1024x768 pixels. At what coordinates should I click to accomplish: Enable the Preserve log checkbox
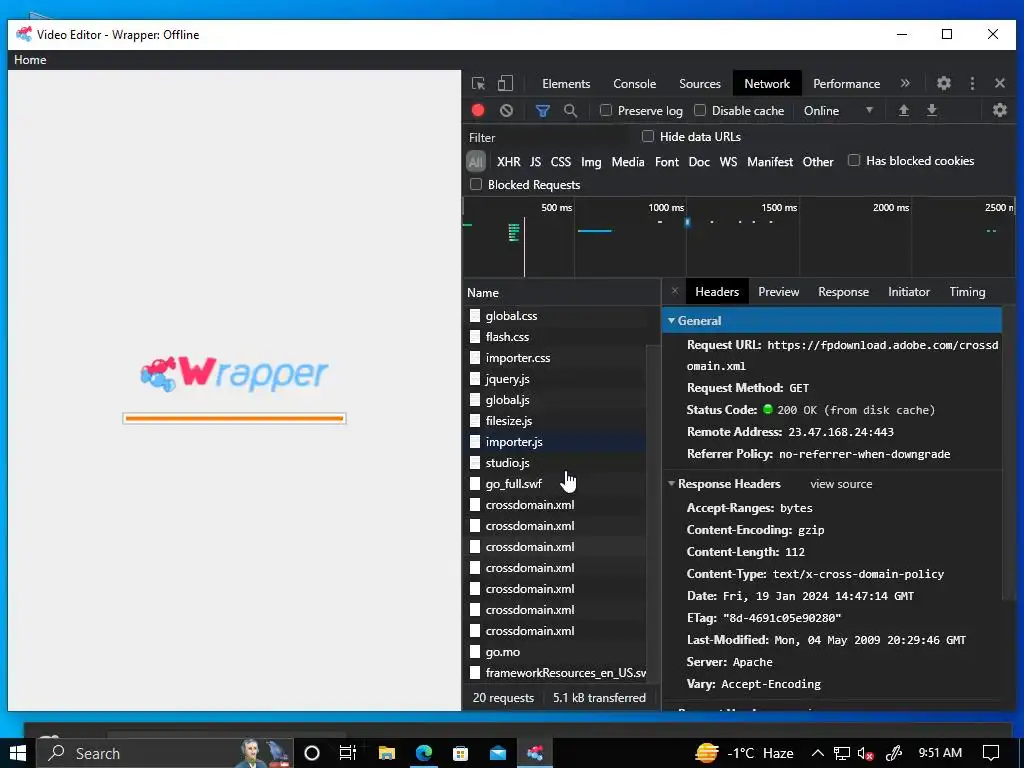click(x=606, y=110)
